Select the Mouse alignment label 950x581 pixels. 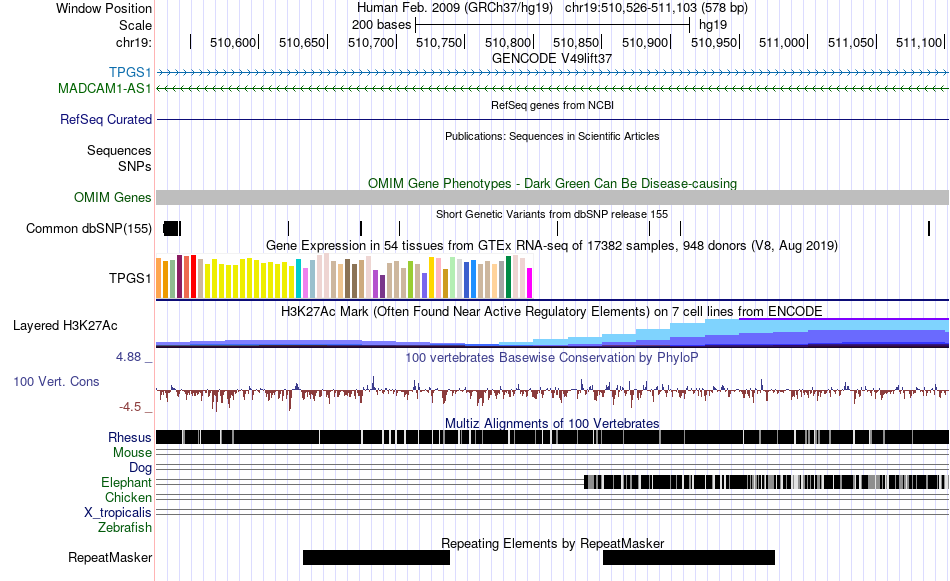(132, 453)
